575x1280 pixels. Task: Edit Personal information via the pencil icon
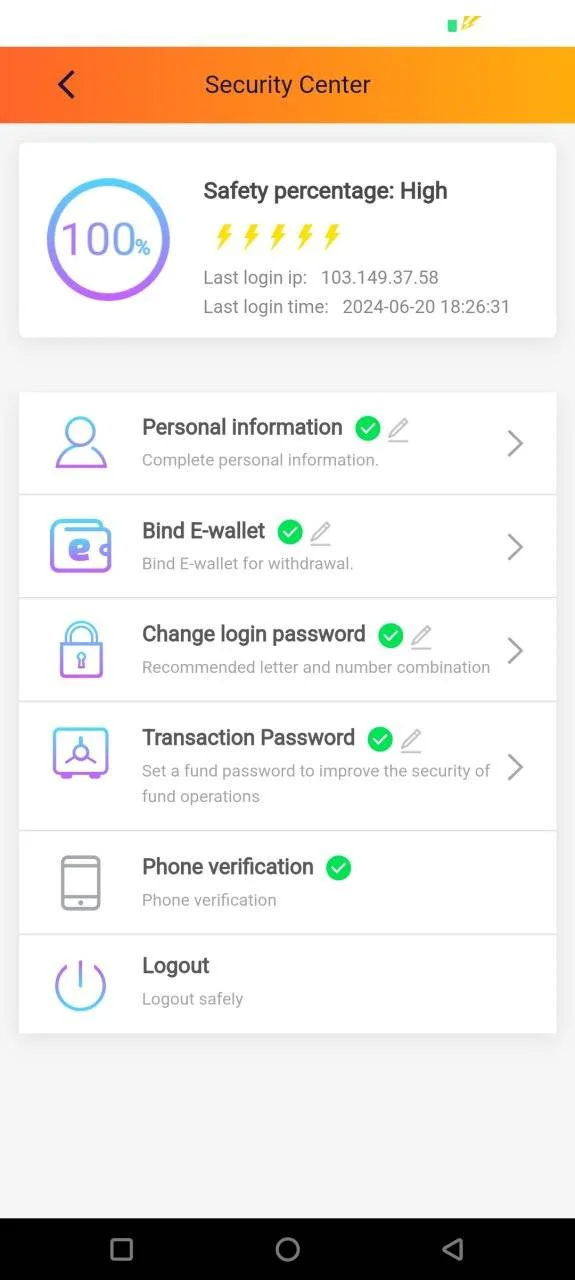coord(398,430)
